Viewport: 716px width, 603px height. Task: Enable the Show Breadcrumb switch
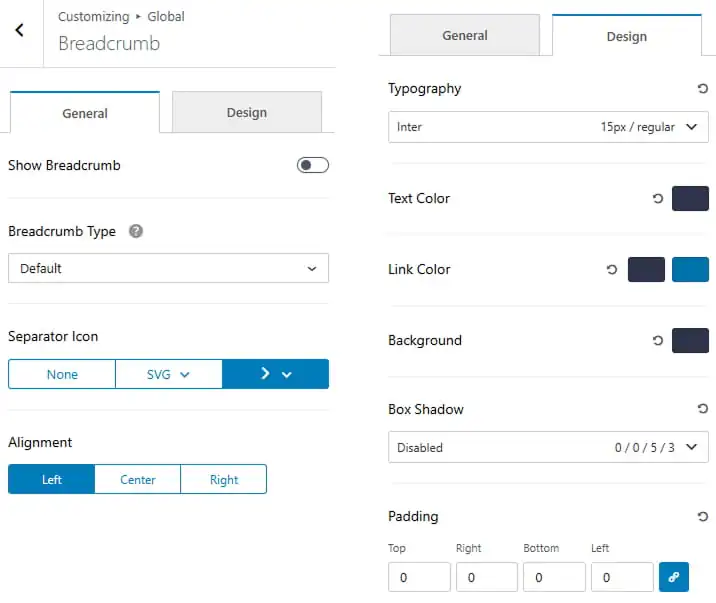click(x=313, y=165)
